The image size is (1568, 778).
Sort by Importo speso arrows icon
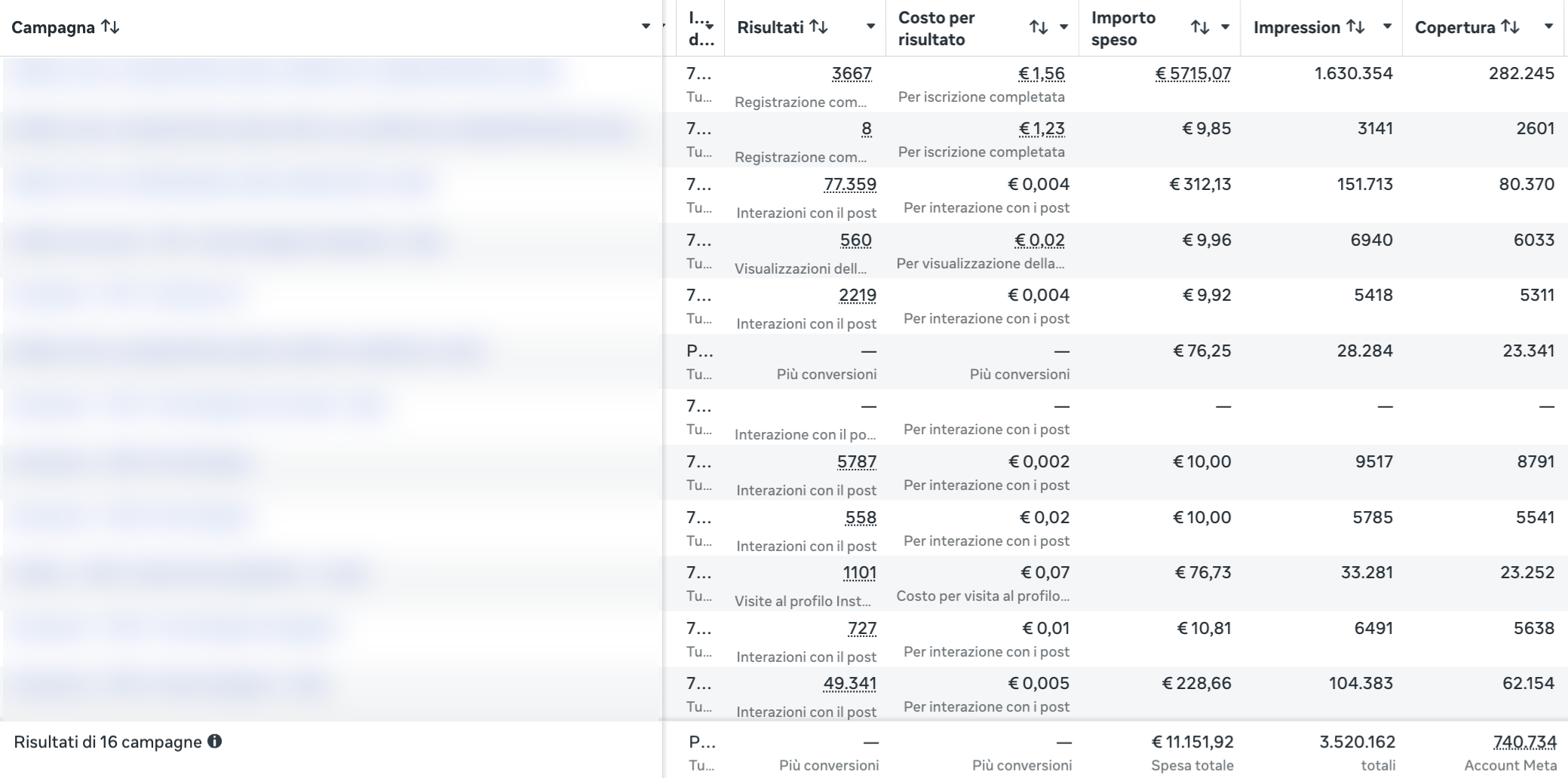pyautogui.click(x=1200, y=28)
